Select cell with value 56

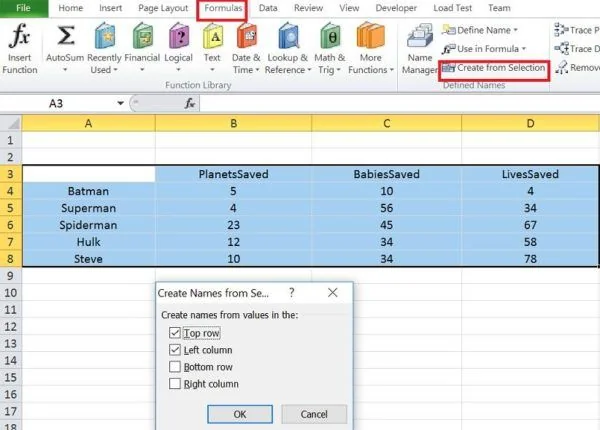pos(386,208)
